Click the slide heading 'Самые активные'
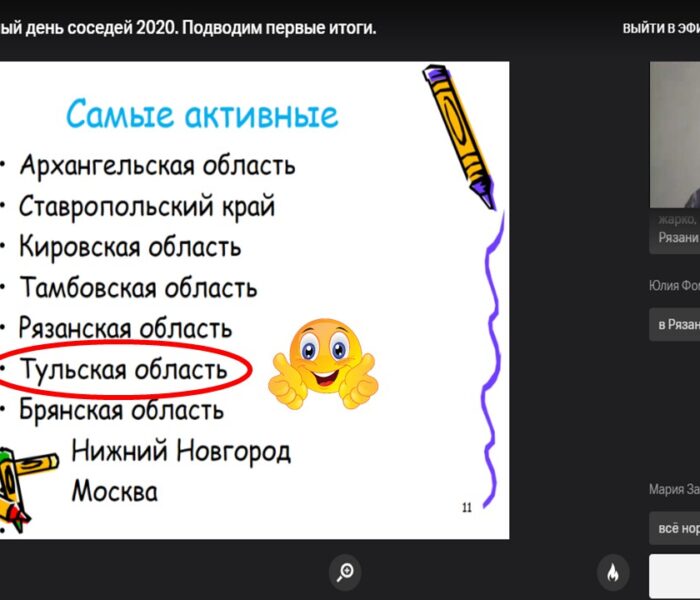Image resolution: width=700 pixels, height=600 pixels. (202, 114)
